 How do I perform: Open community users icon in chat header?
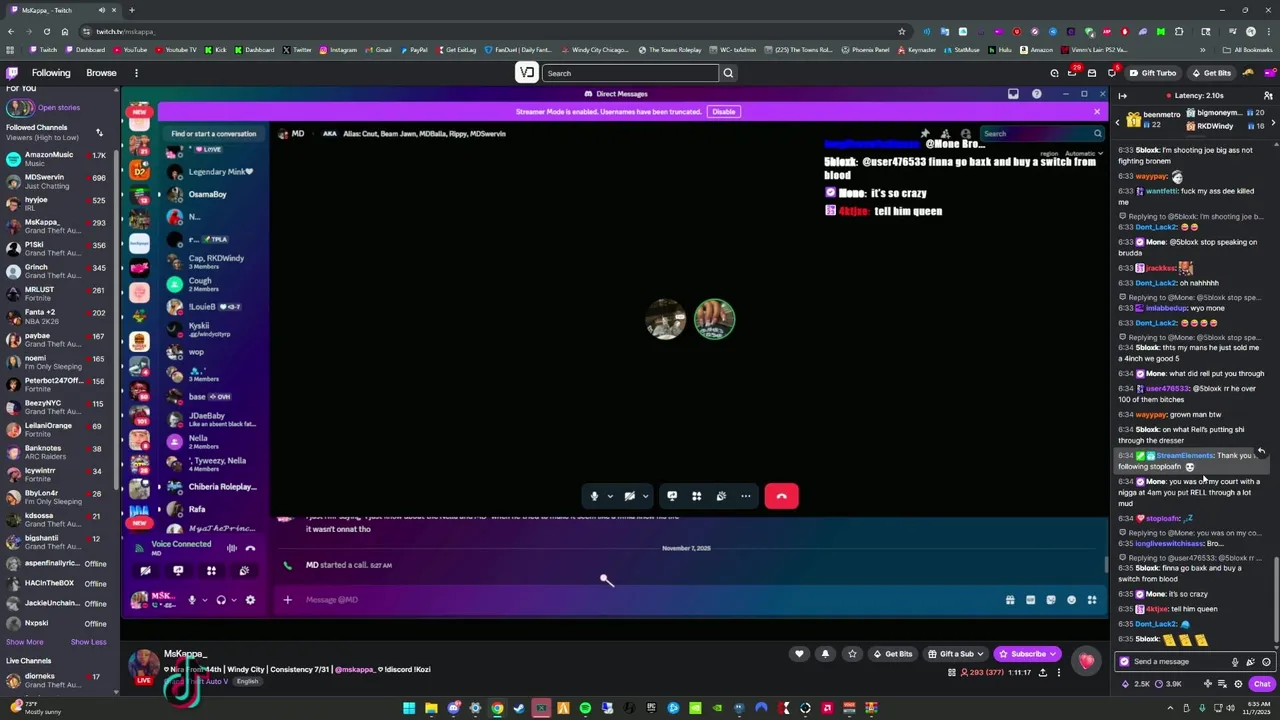pyautogui.click(x=1268, y=96)
